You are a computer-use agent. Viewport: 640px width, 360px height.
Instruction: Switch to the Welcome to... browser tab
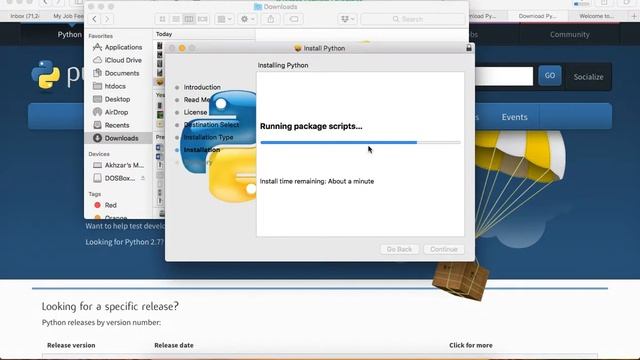[x=596, y=16]
